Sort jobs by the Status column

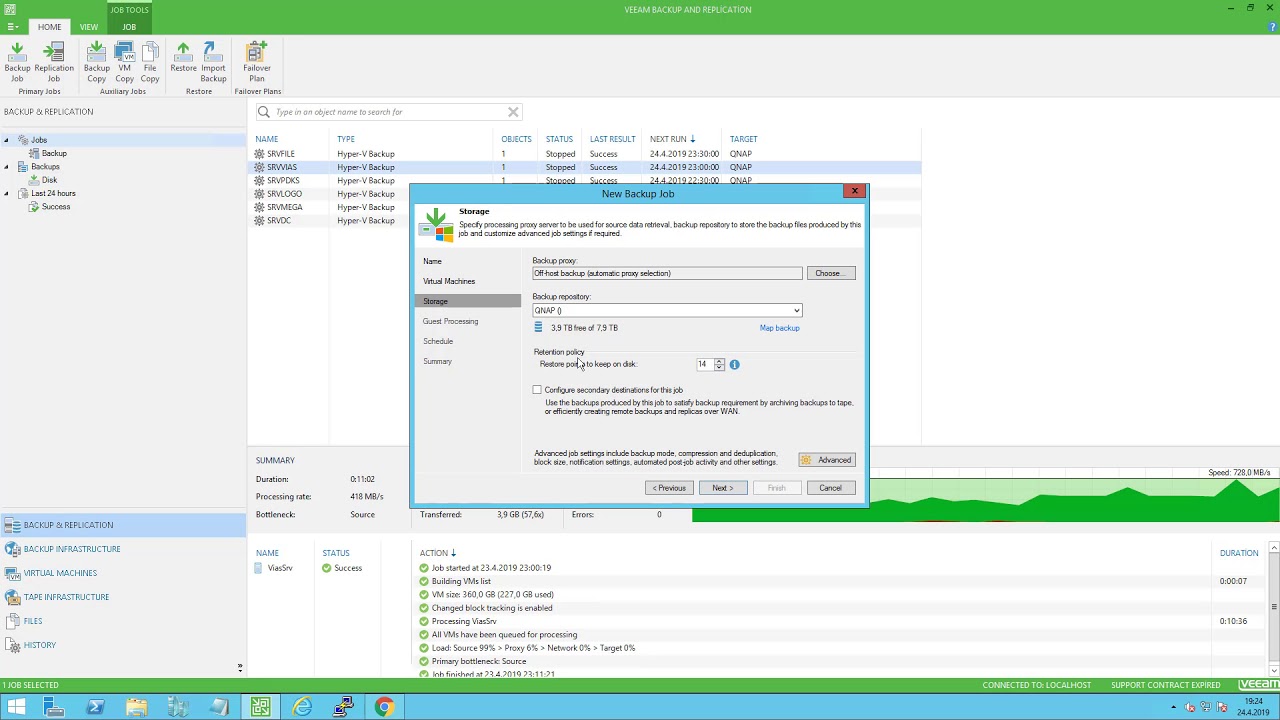coord(559,139)
